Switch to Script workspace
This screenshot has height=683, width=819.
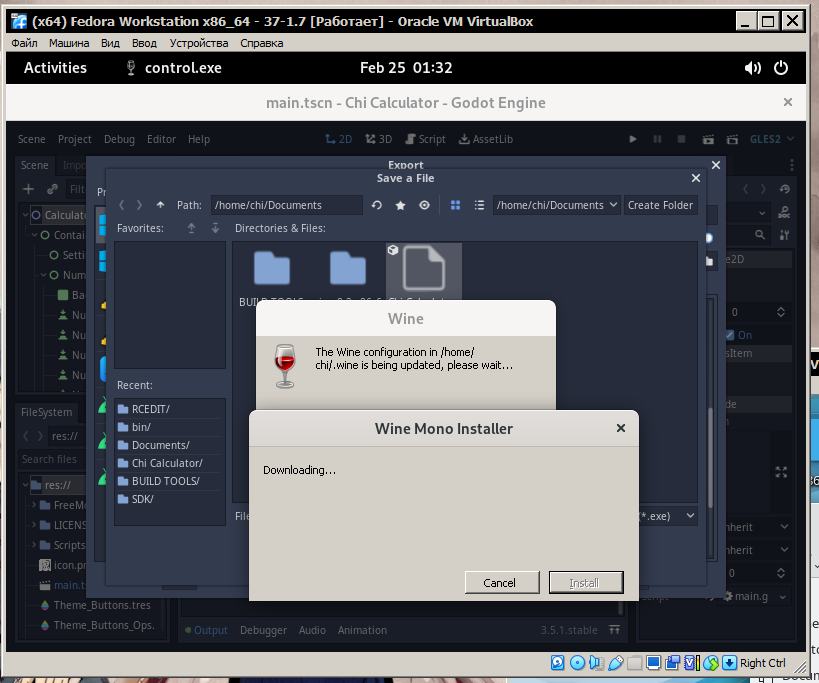(425, 139)
